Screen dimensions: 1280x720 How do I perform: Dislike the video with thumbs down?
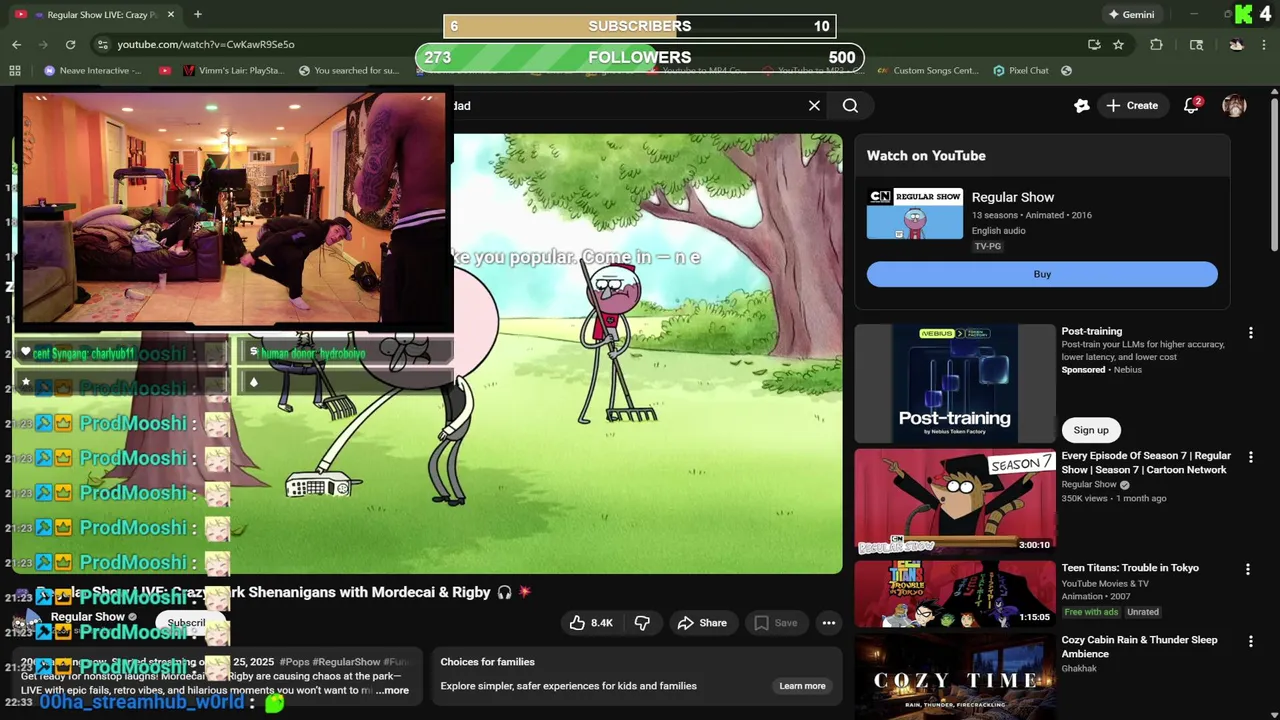tap(642, 623)
